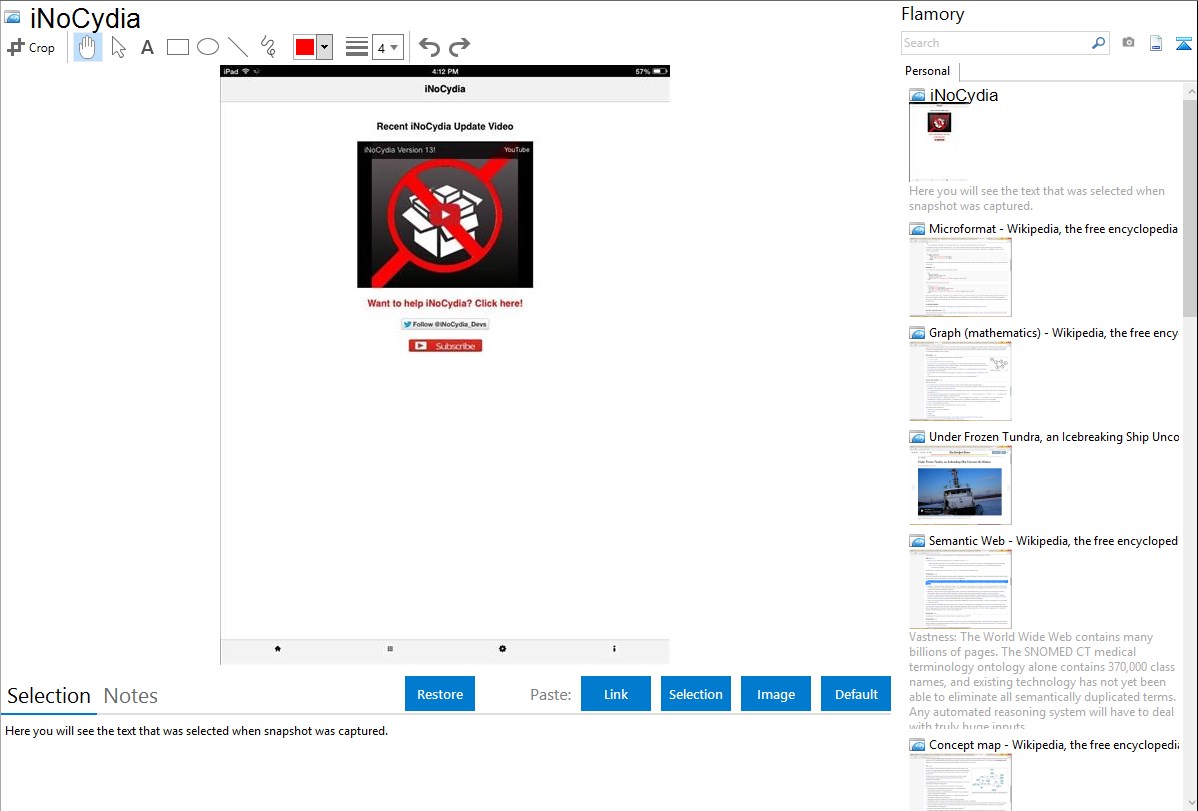Pick the rectangle drawing tool
The width and height of the screenshot is (1198, 811).
click(177, 47)
